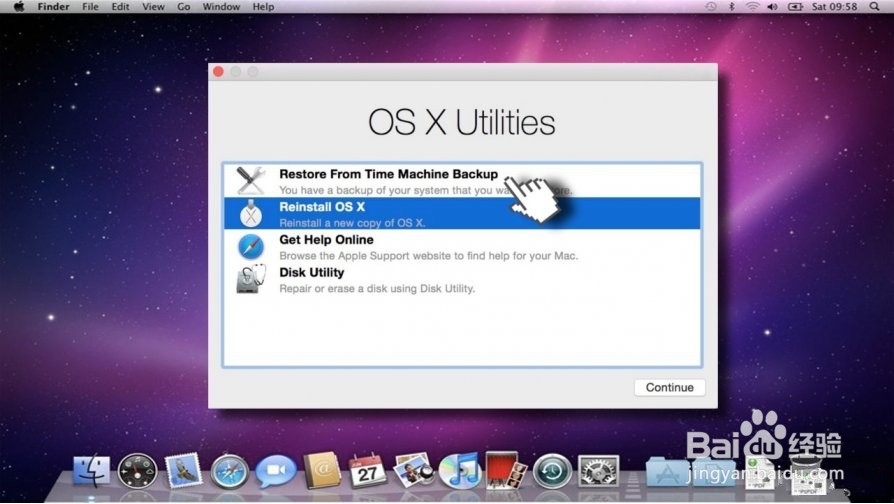Open the Go menu

pos(184,7)
